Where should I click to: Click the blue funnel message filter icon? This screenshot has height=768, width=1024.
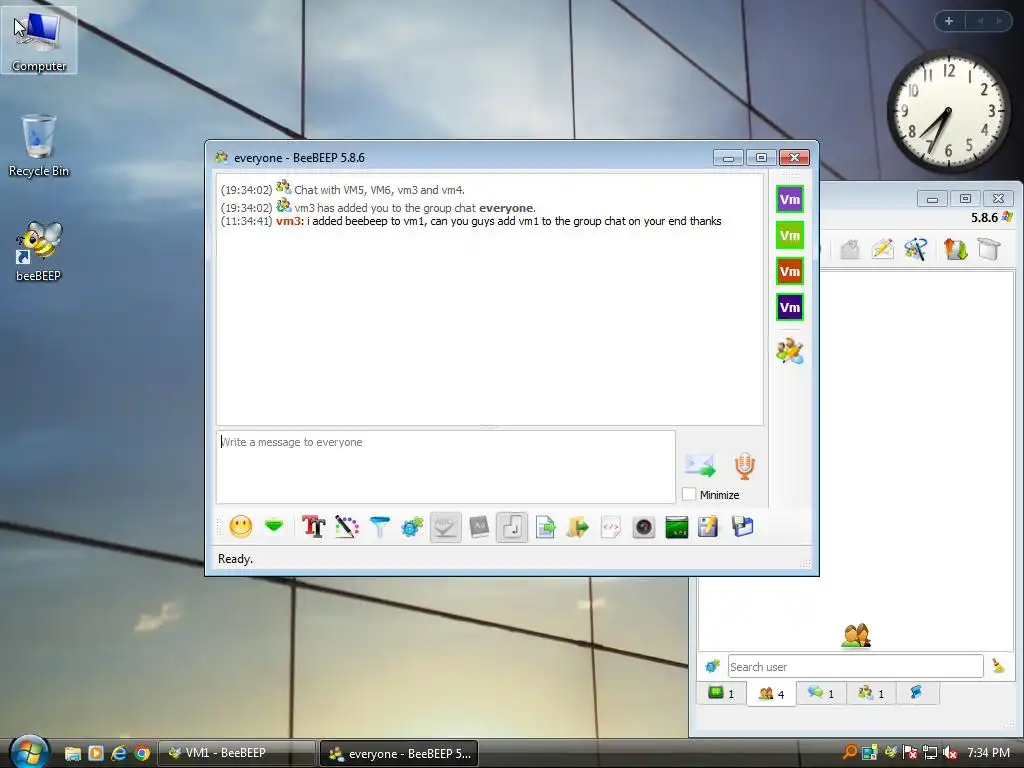tap(379, 526)
